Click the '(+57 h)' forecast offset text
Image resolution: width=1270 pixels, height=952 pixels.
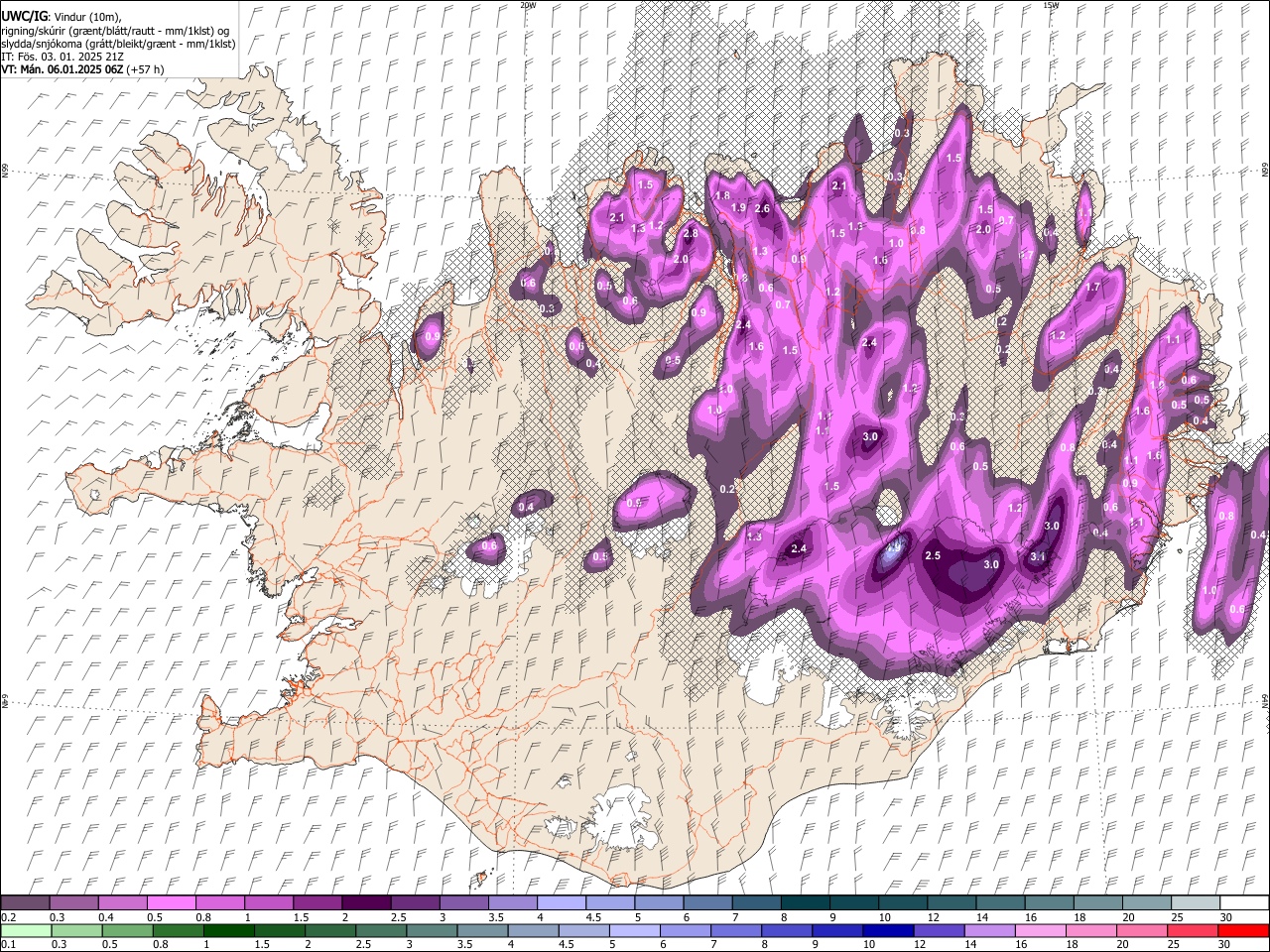pyautogui.click(x=145, y=69)
